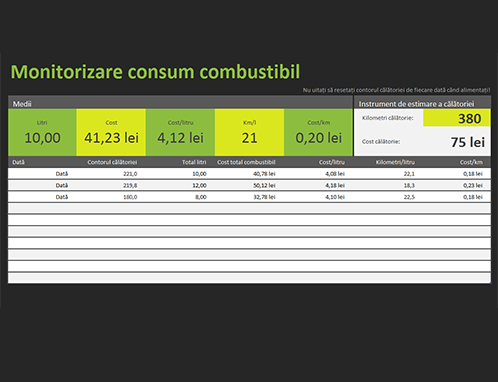Click the Cost average tile 41,23 lei
Viewport: 498px width, 382px height.
111,132
